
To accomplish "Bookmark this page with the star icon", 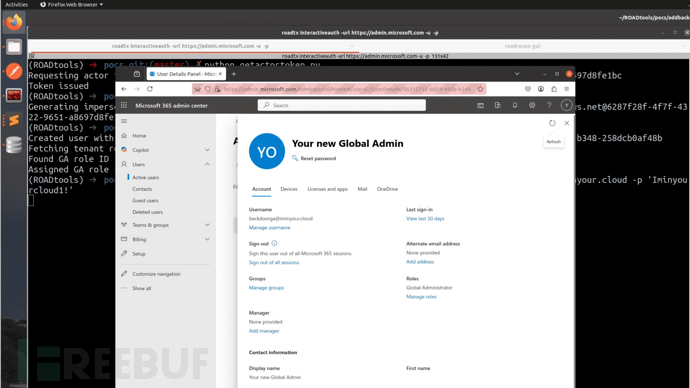I will point(480,89).
